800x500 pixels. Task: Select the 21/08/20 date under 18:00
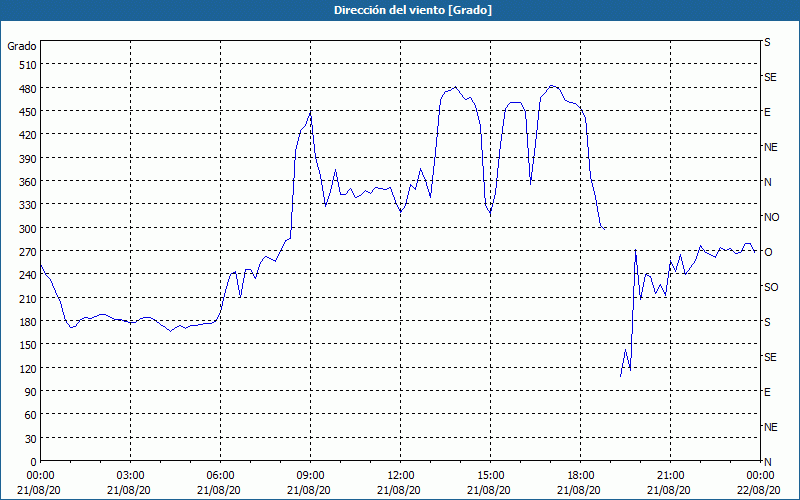pyautogui.click(x=580, y=490)
